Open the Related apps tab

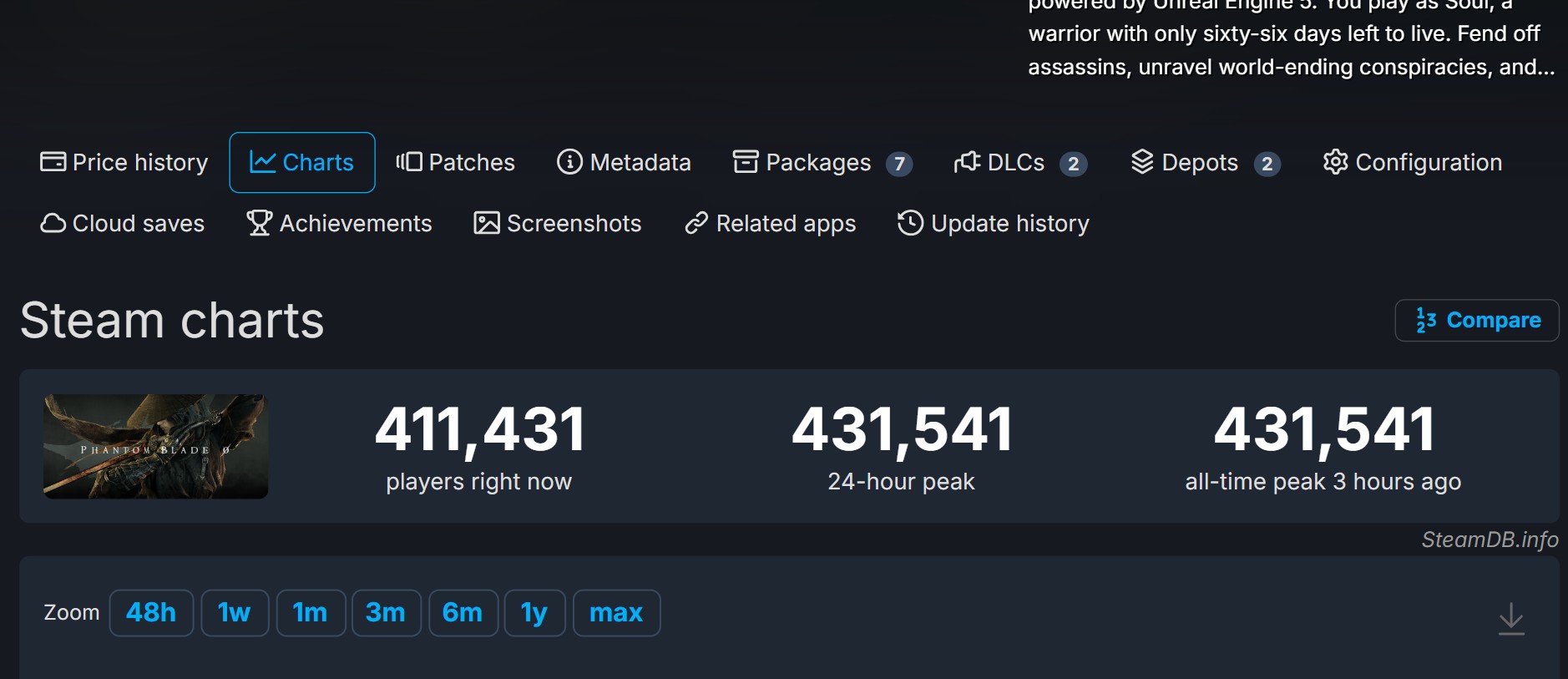[770, 223]
